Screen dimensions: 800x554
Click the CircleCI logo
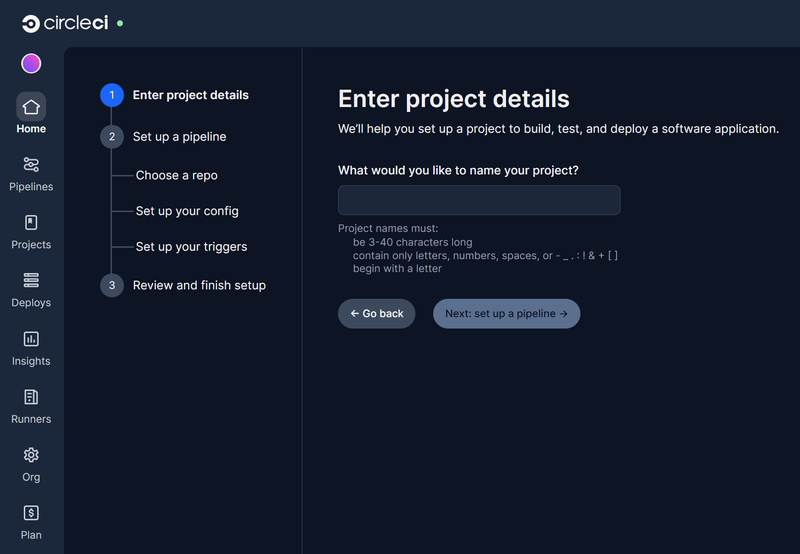tap(64, 23)
